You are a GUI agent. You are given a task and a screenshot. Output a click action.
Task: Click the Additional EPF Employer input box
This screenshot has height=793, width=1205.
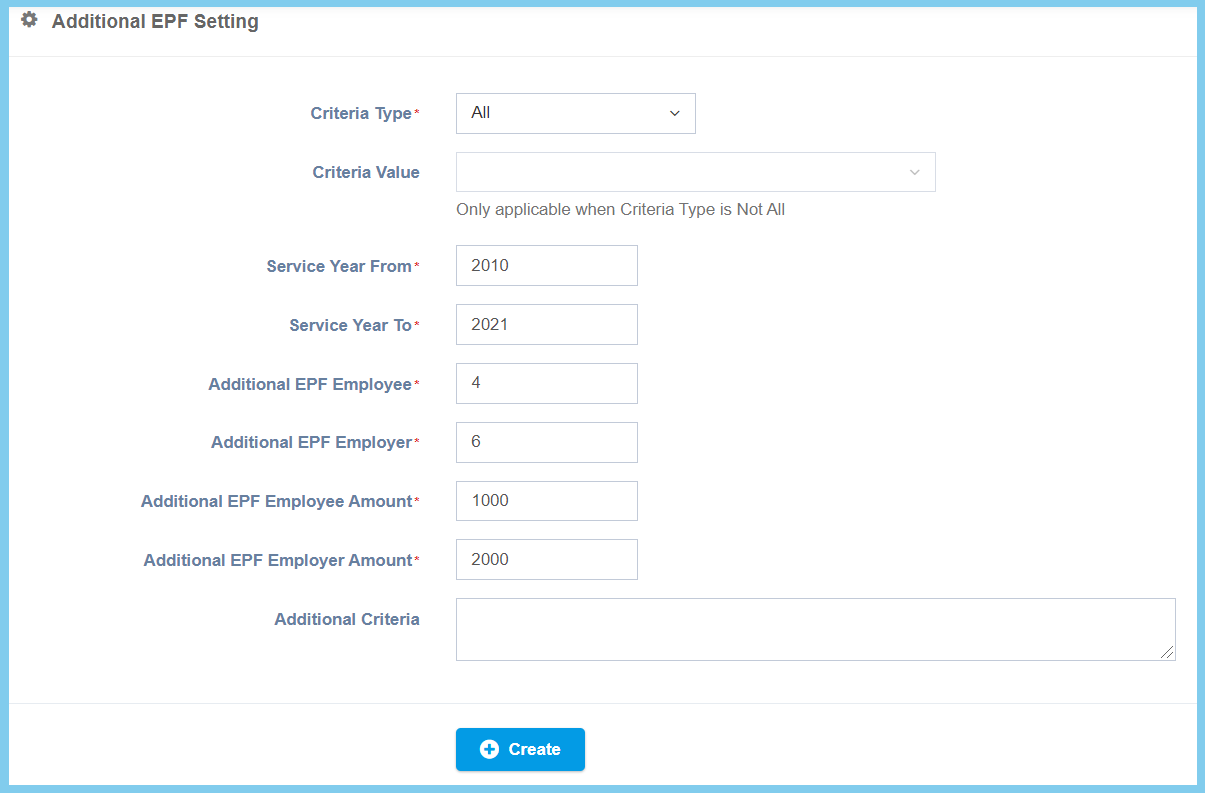click(546, 442)
